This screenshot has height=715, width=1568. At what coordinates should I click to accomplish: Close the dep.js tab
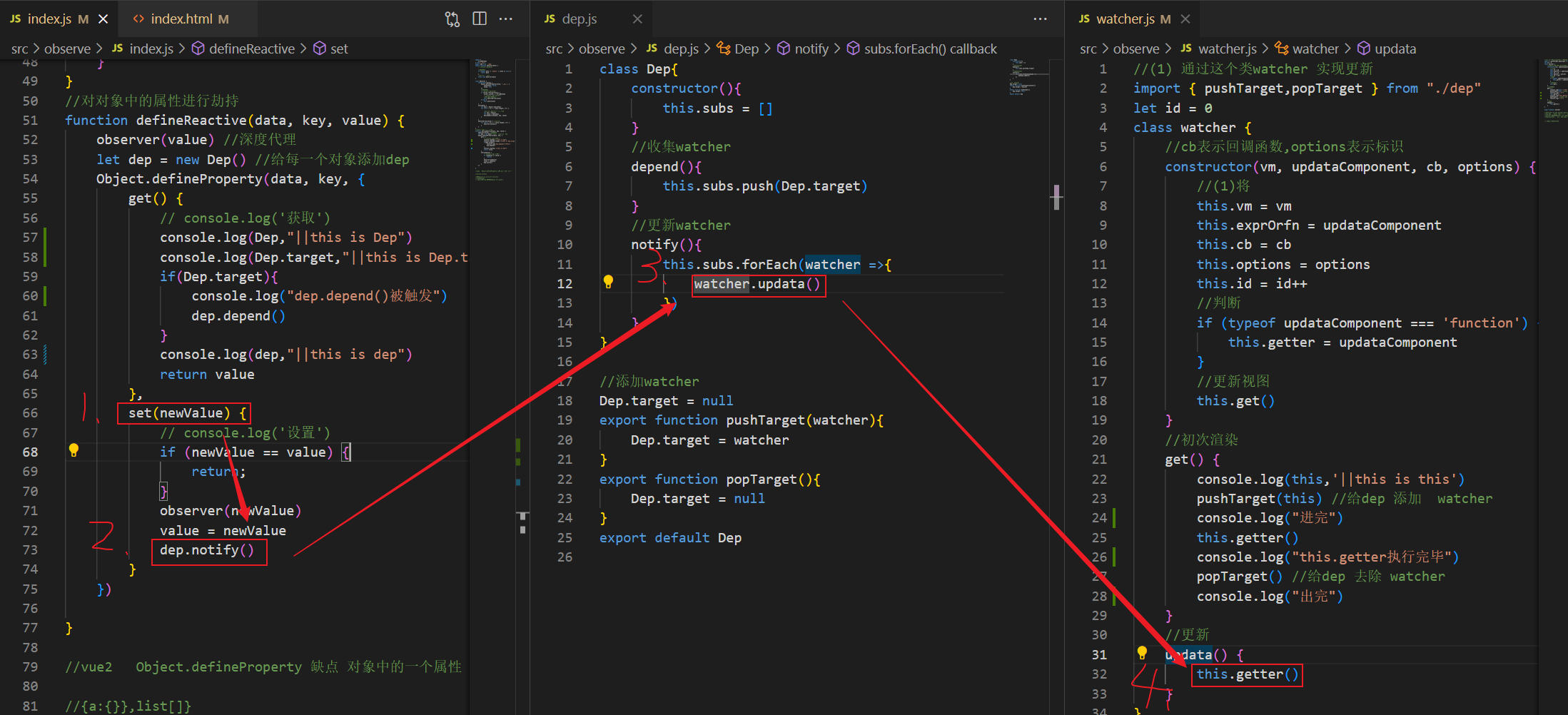click(x=637, y=19)
